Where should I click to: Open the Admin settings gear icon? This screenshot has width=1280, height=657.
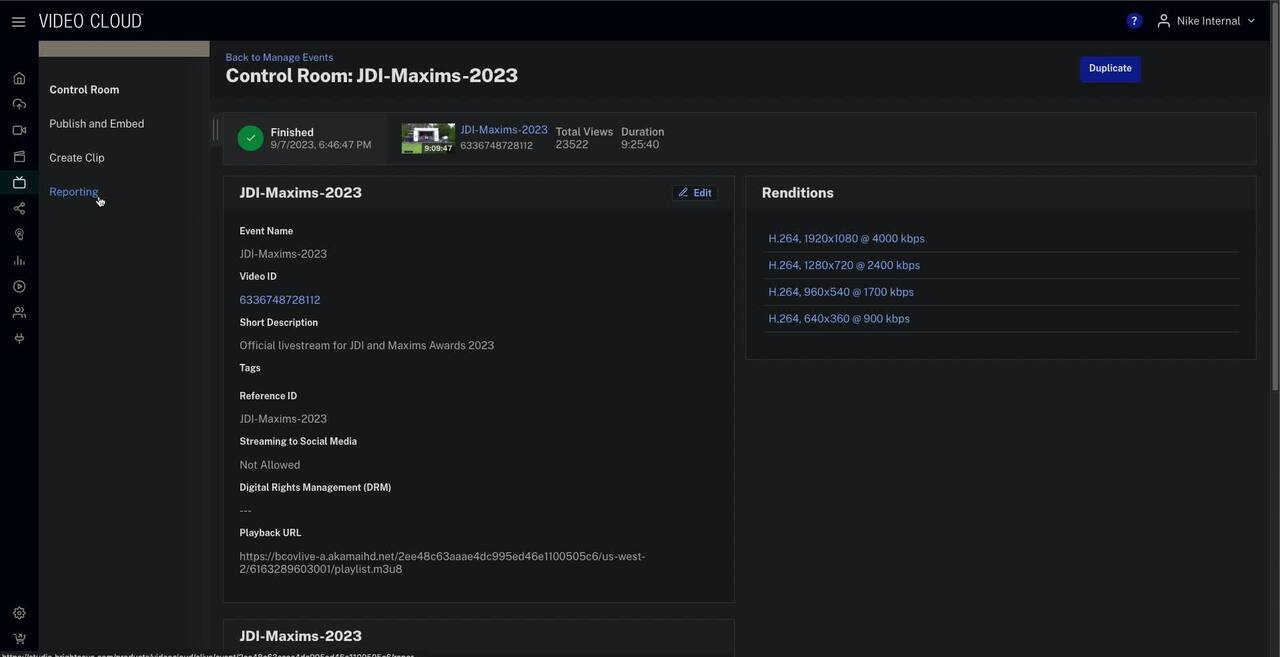[x=19, y=613]
